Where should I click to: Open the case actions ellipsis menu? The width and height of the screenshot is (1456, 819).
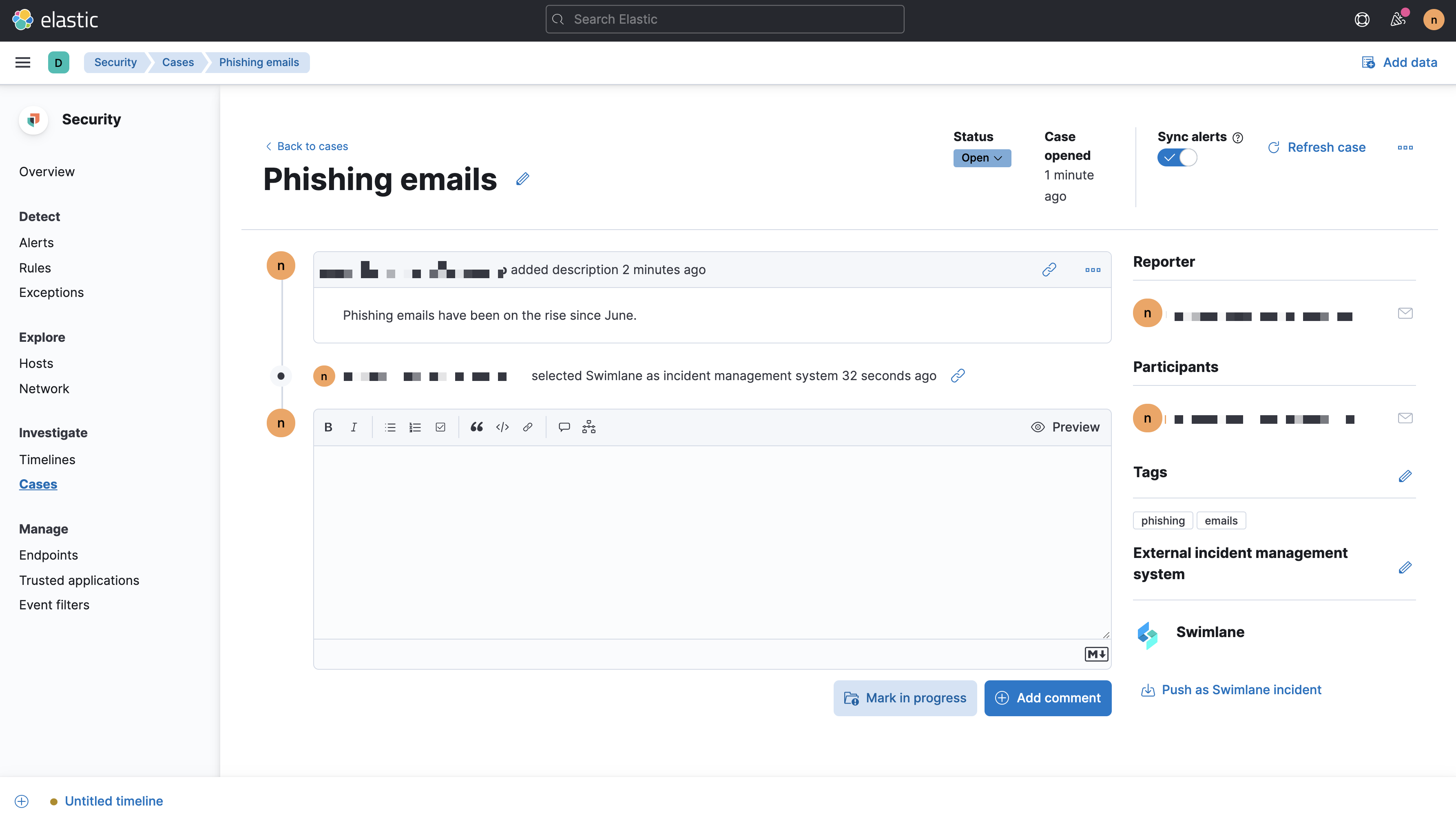click(x=1406, y=148)
